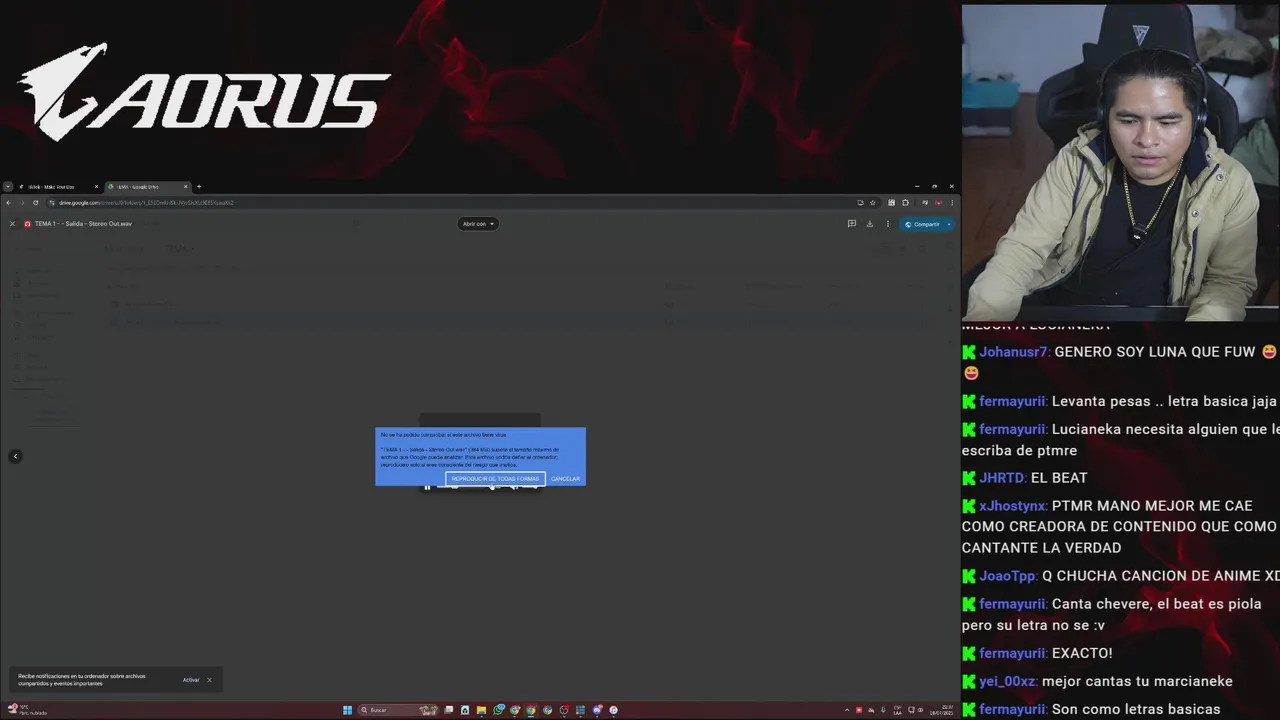Image resolution: width=1280 pixels, height=720 pixels.
Task: Click the Compartir share button
Action: click(x=922, y=224)
